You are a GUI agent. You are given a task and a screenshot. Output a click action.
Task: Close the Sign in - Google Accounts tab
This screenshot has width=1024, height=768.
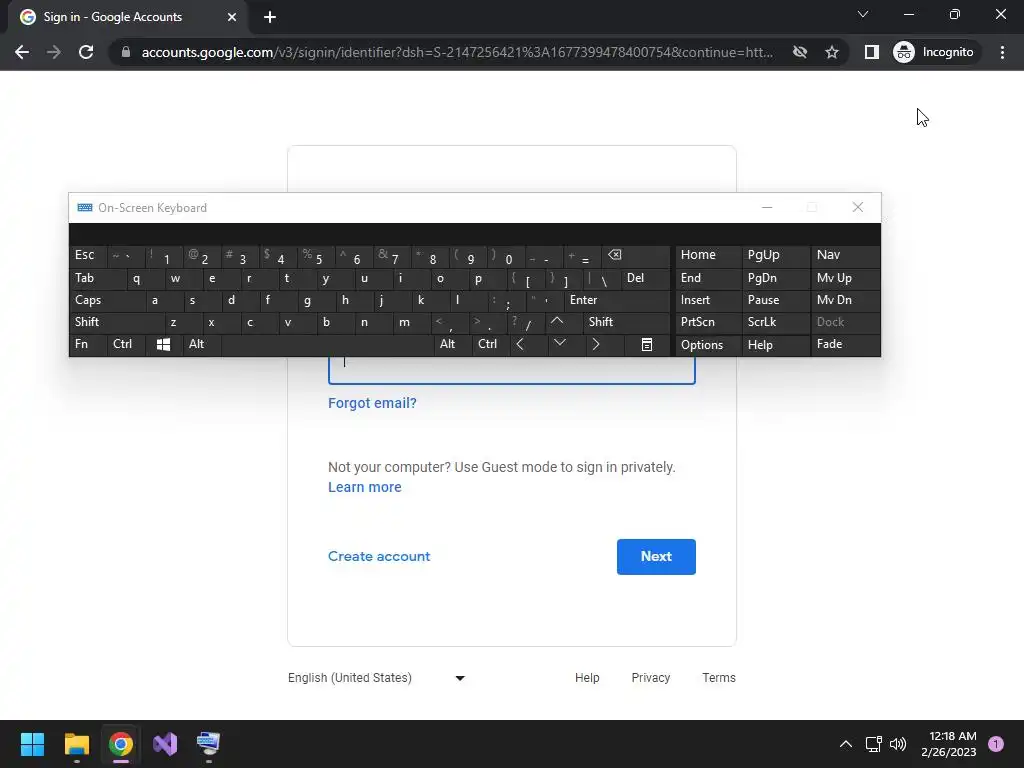[x=232, y=17]
